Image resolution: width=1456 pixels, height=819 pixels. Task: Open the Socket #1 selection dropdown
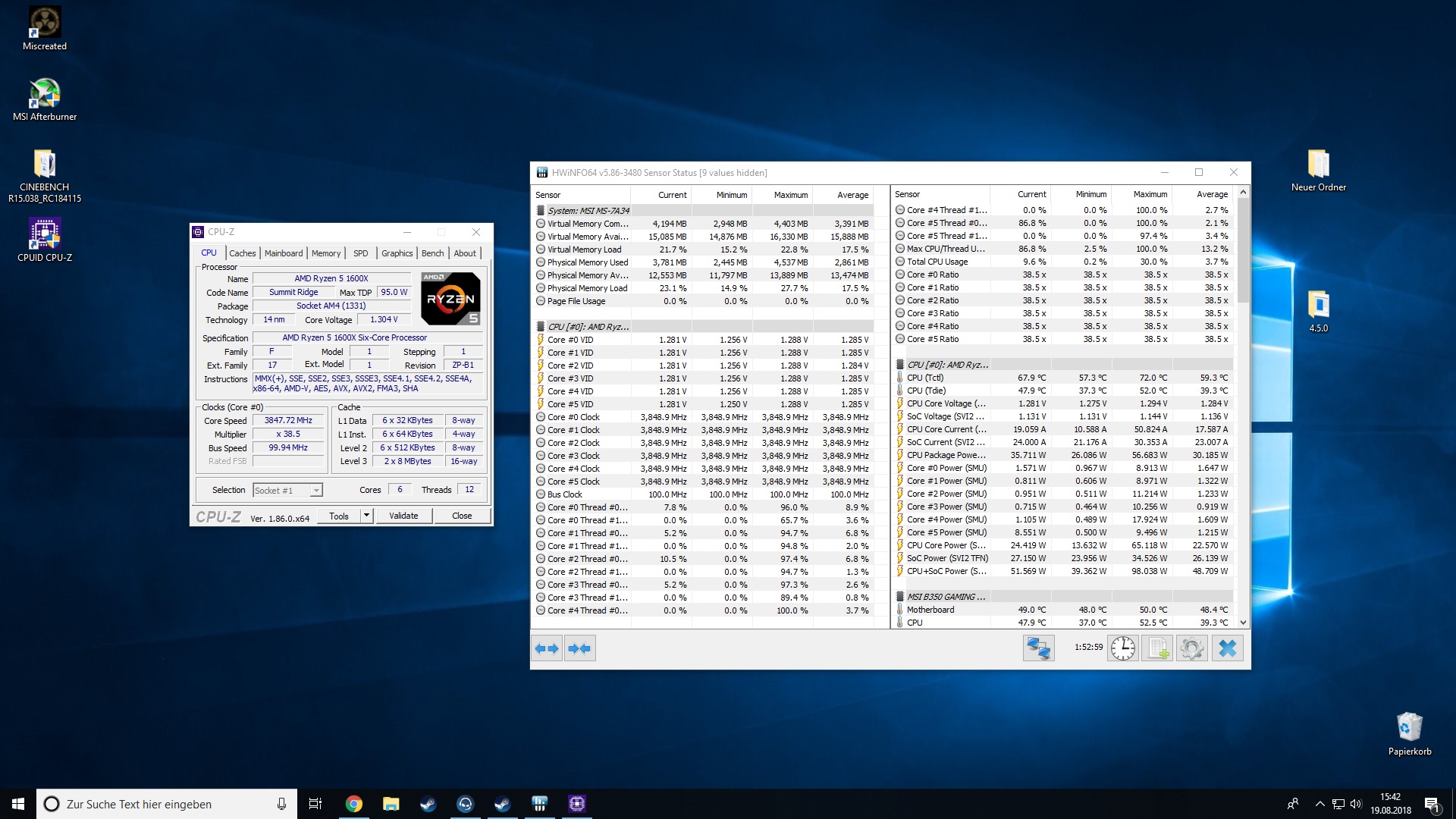pyautogui.click(x=288, y=491)
